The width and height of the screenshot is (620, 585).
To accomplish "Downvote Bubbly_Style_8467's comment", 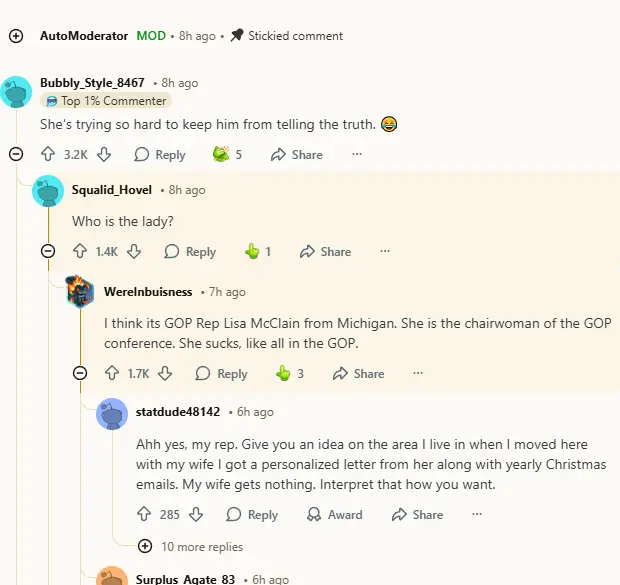I will click(104, 155).
